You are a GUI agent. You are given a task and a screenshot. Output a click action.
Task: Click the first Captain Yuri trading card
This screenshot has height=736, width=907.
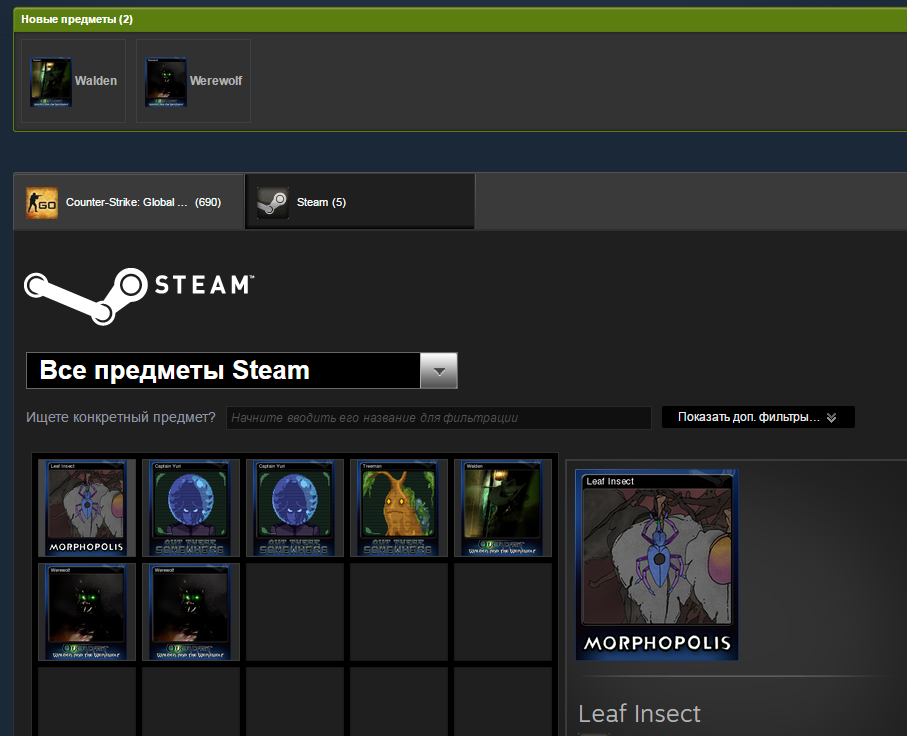[190, 508]
